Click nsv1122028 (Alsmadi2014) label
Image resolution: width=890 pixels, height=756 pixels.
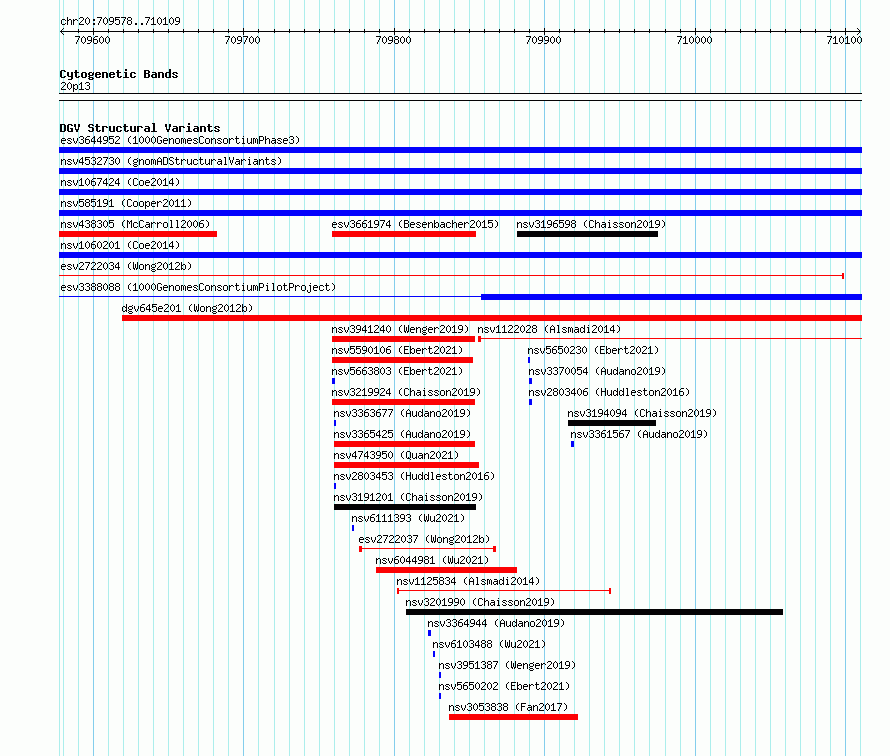pos(549,329)
